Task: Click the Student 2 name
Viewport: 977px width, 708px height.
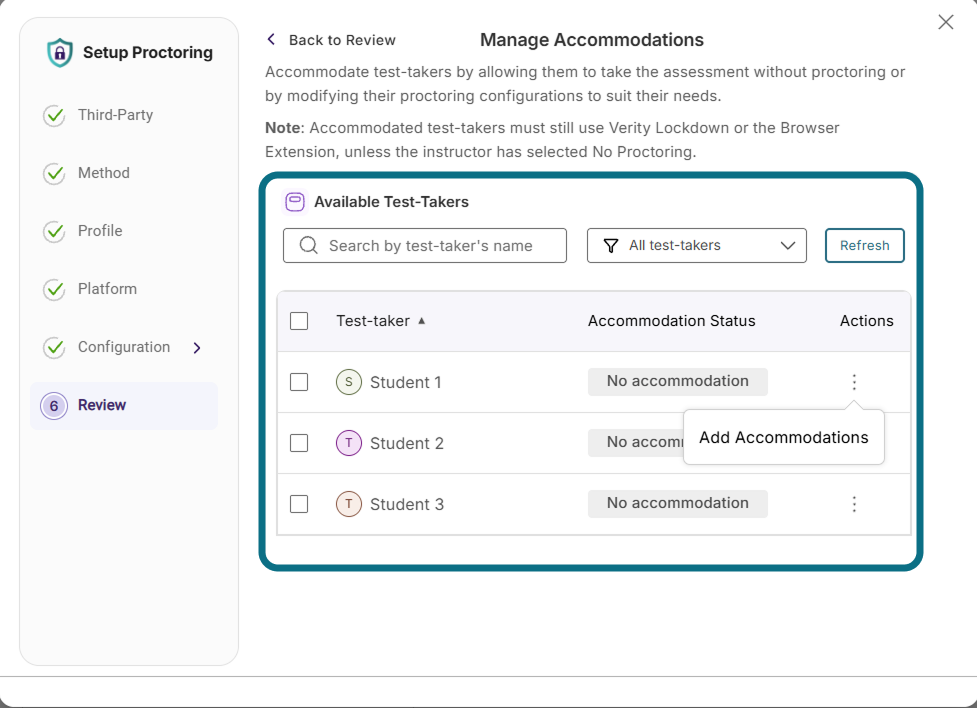Action: (x=407, y=443)
